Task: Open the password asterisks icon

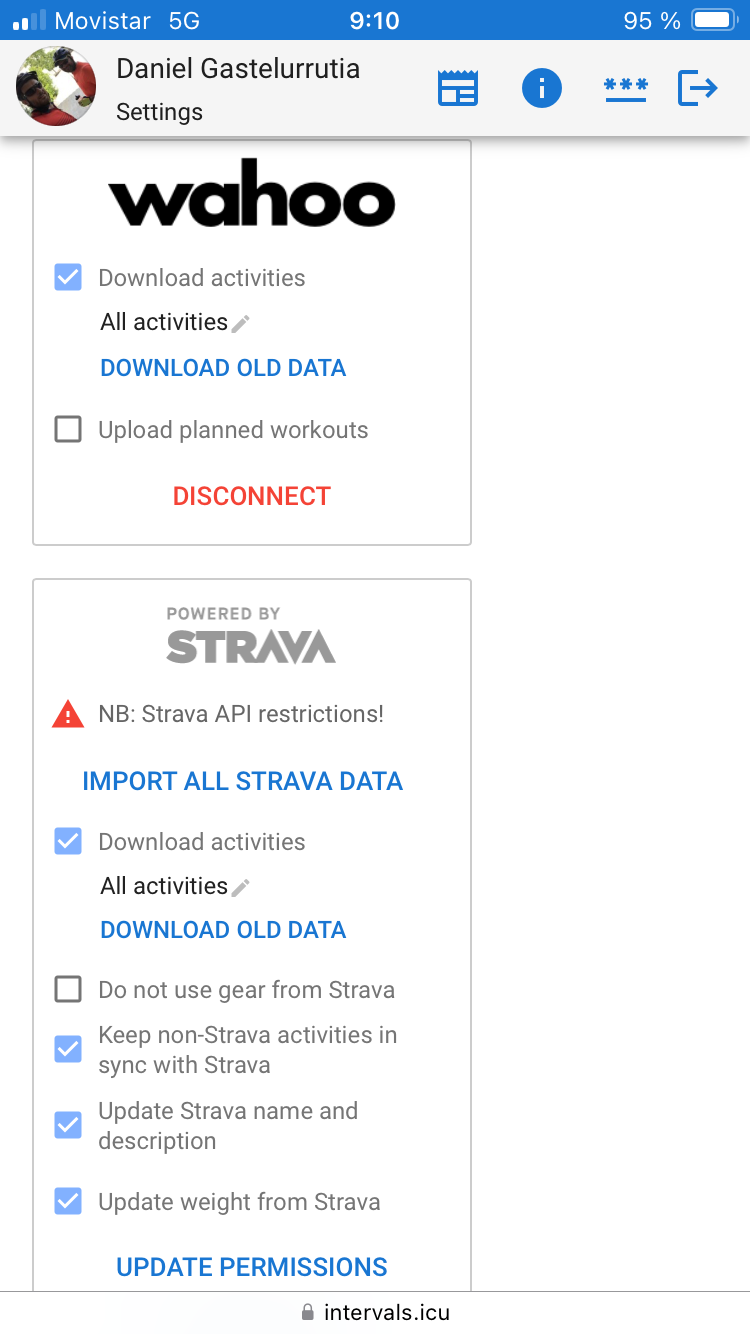Action: point(626,88)
